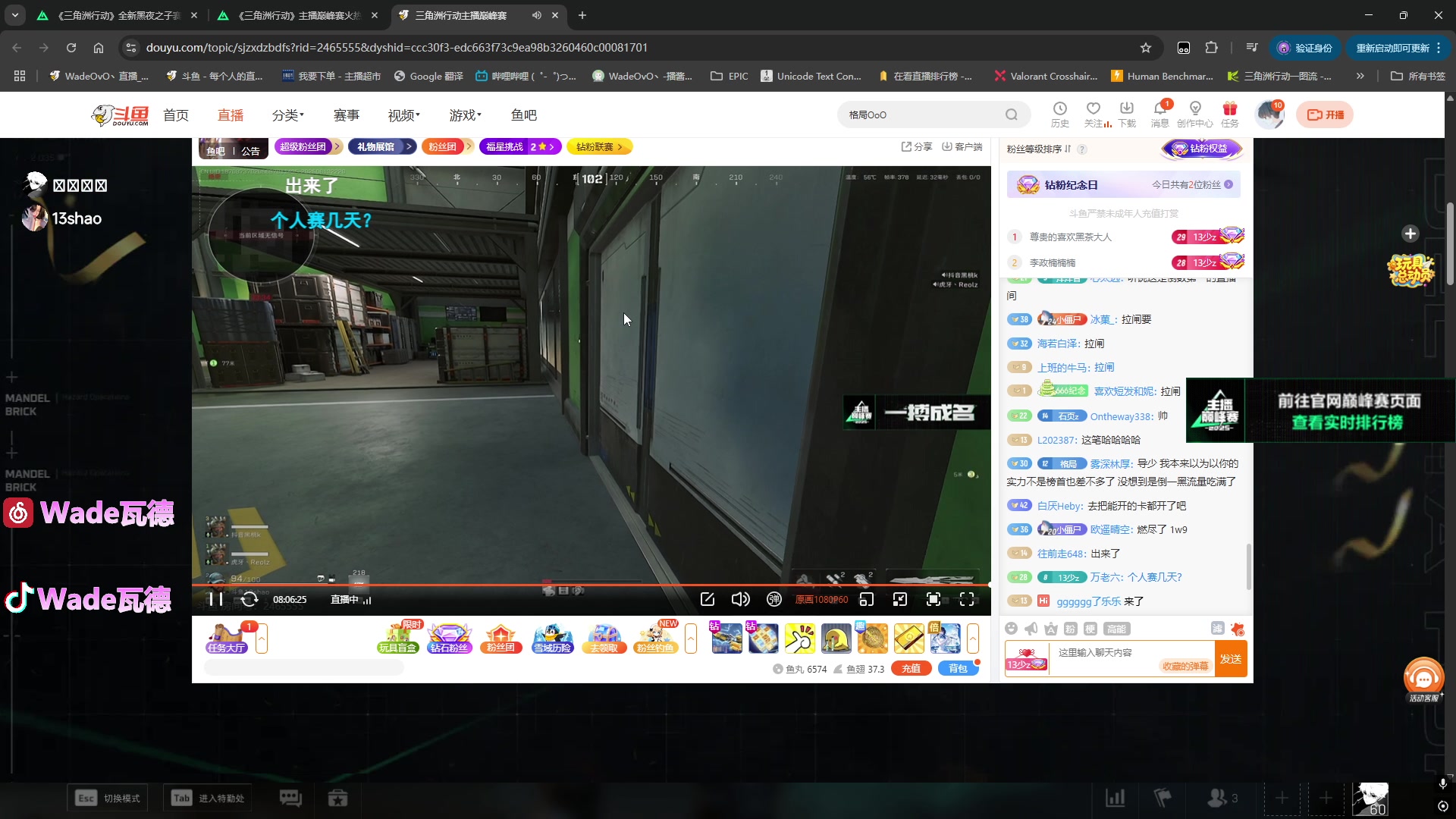1456x819 pixels.
Task: Go to the 直播 nav tab
Action: click(231, 115)
